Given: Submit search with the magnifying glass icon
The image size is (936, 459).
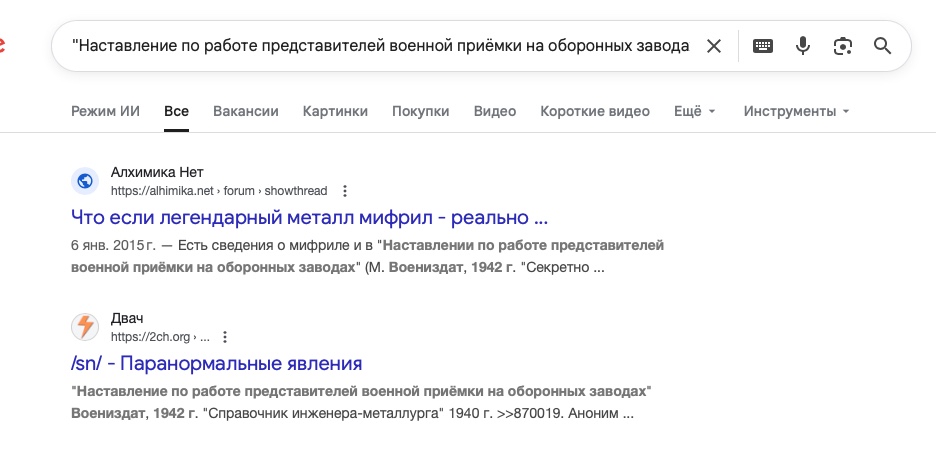Looking at the screenshot, I should click(x=882, y=46).
